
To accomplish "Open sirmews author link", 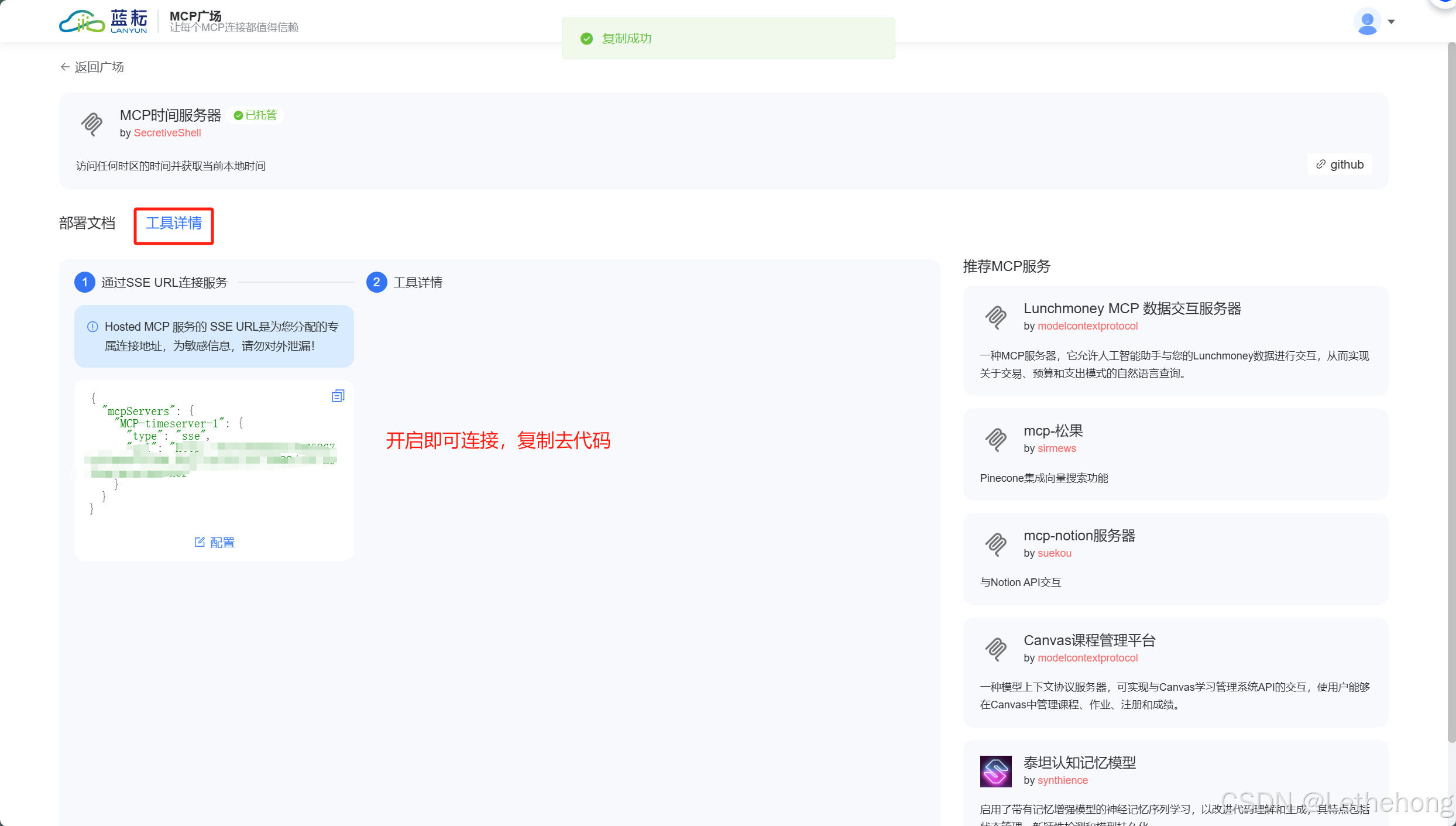I will pos(1056,448).
